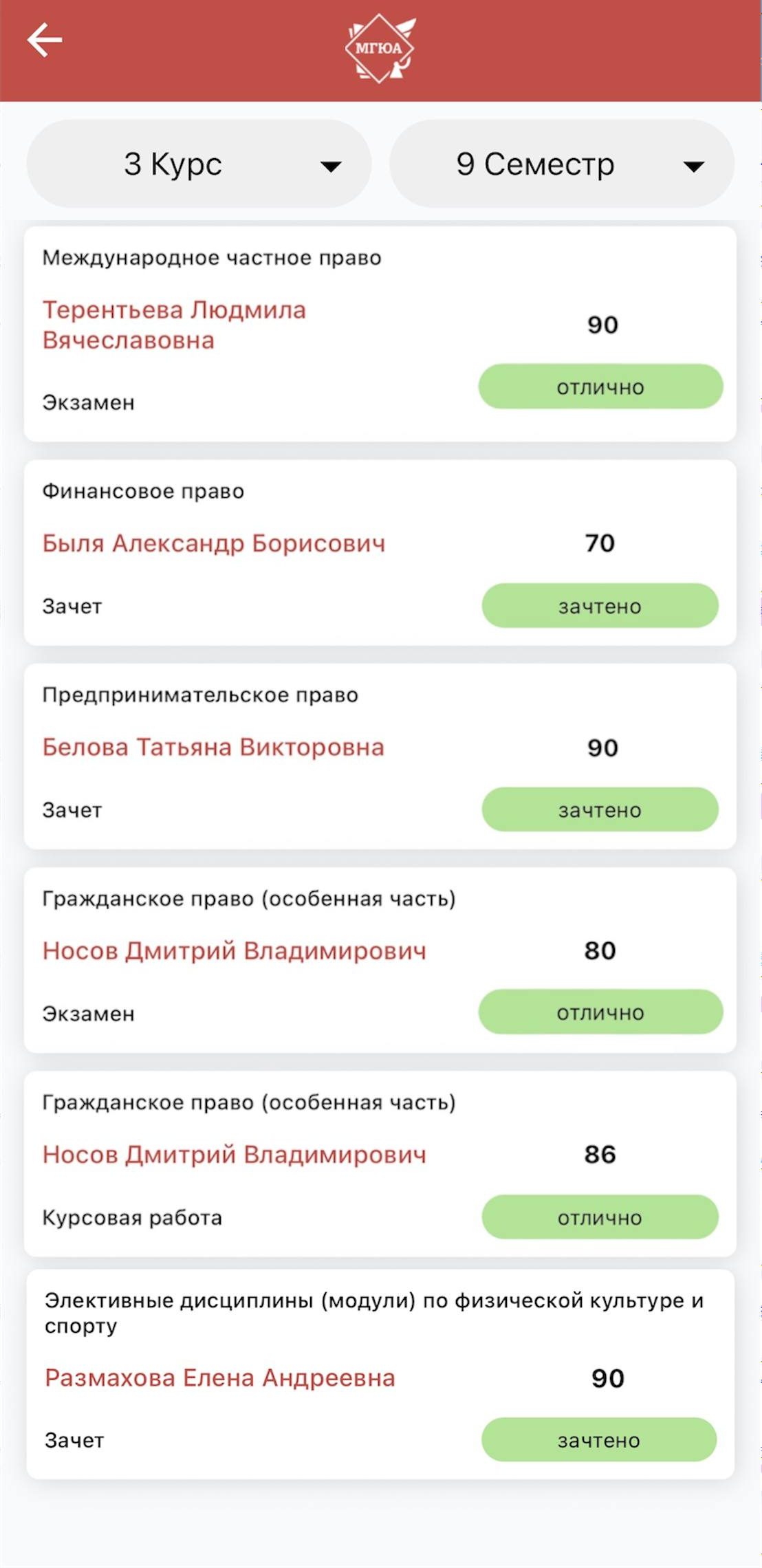
Task: Tap the back arrow icon
Action: [45, 40]
